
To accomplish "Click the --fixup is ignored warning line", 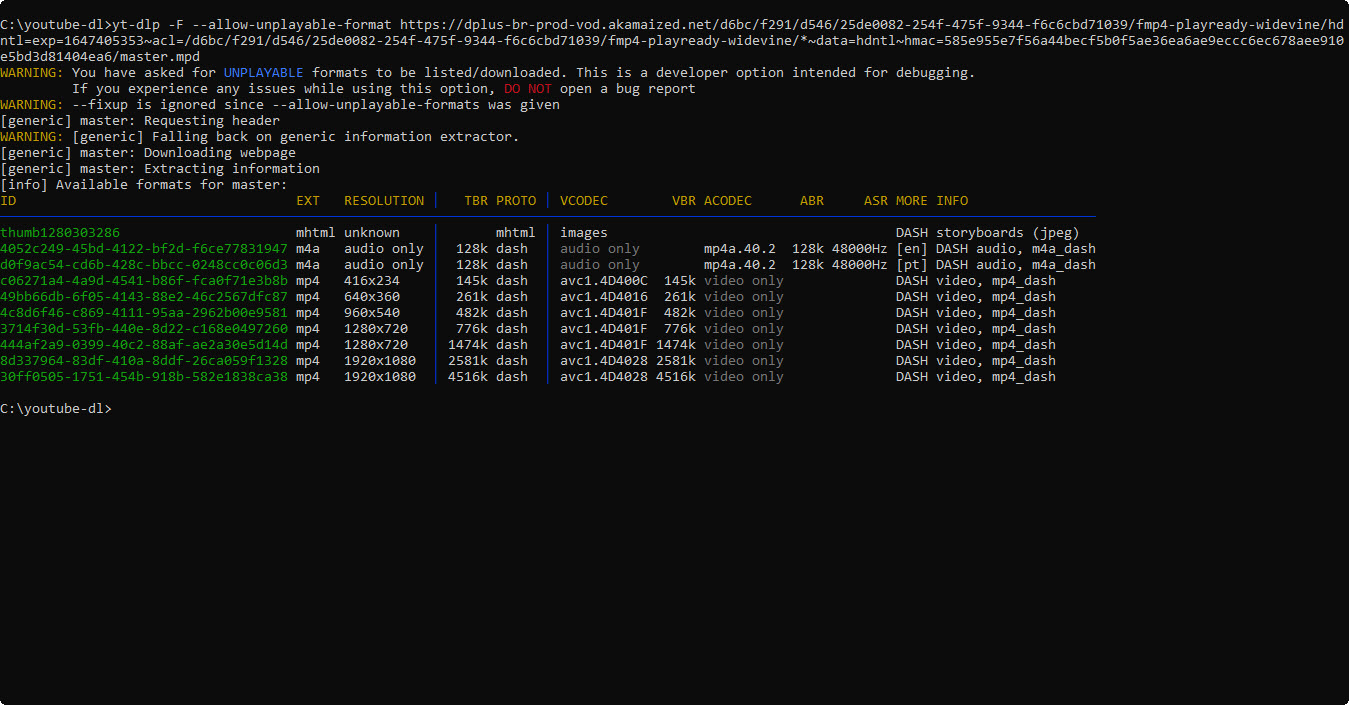I will [280, 105].
